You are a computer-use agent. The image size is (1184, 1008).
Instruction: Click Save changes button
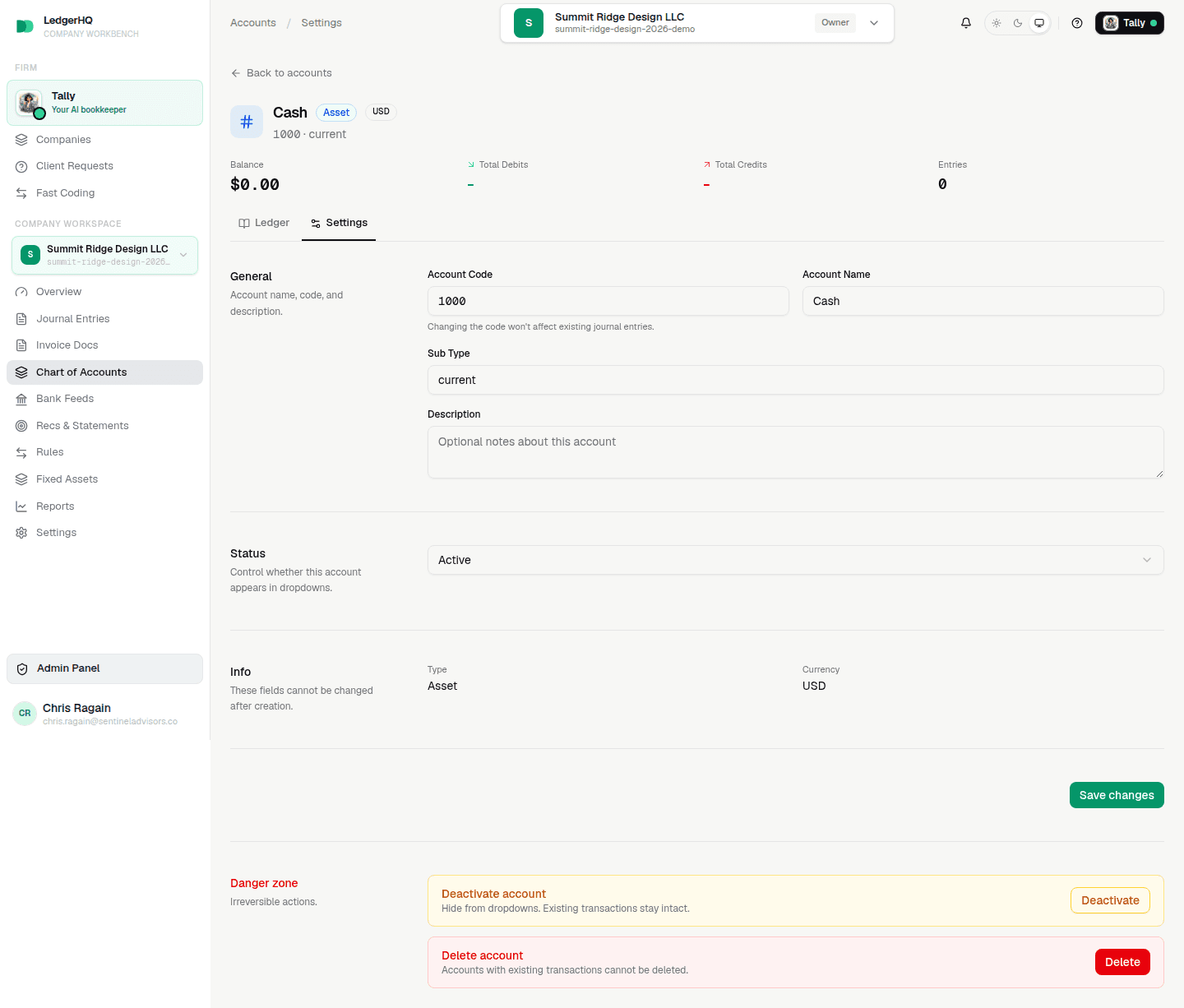pos(1117,795)
